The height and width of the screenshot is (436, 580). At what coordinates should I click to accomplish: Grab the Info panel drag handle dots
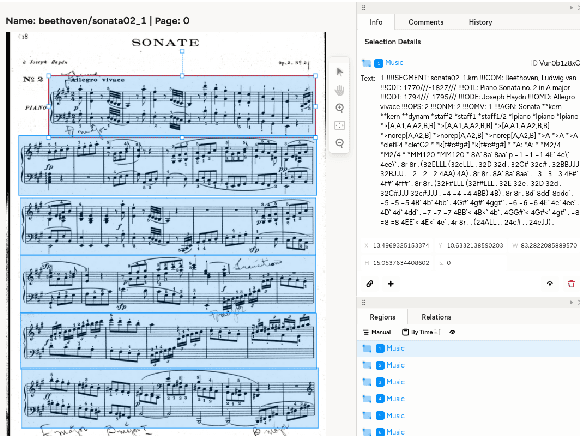point(363,8)
